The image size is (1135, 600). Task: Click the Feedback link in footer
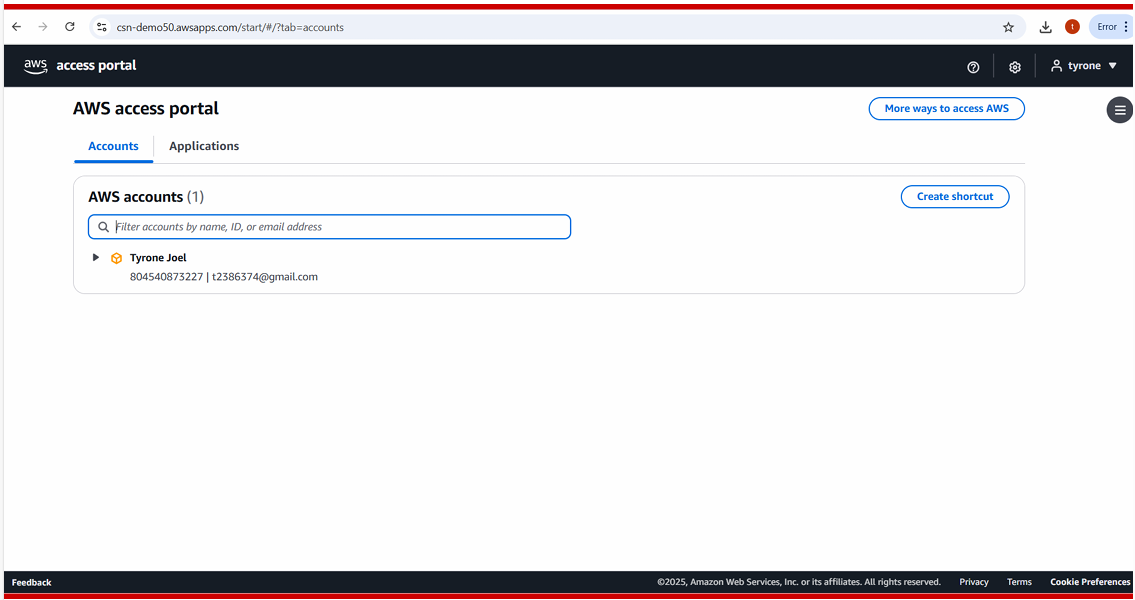pyautogui.click(x=31, y=582)
